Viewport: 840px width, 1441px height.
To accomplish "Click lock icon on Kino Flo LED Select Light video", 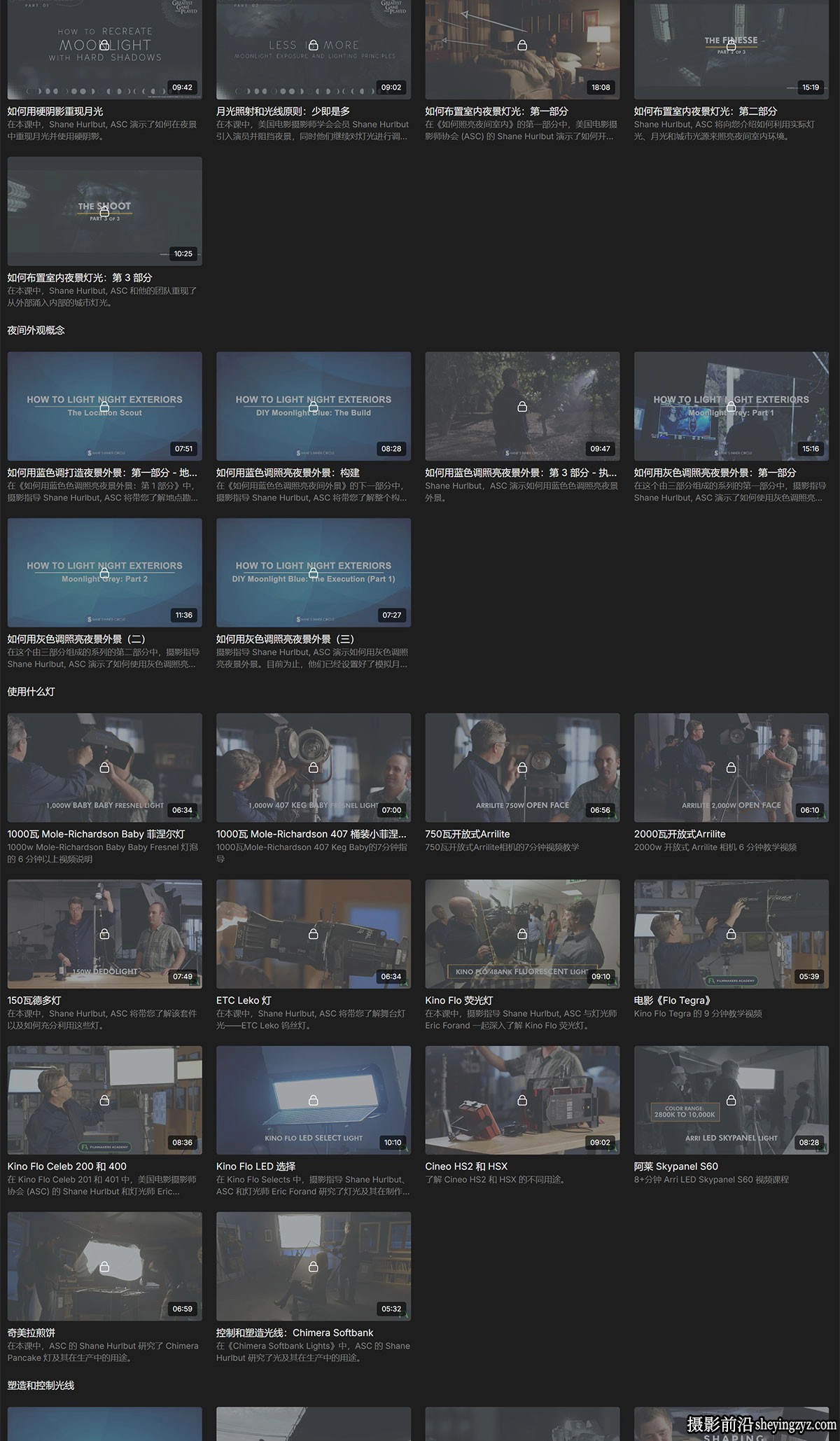I will pos(313,1100).
